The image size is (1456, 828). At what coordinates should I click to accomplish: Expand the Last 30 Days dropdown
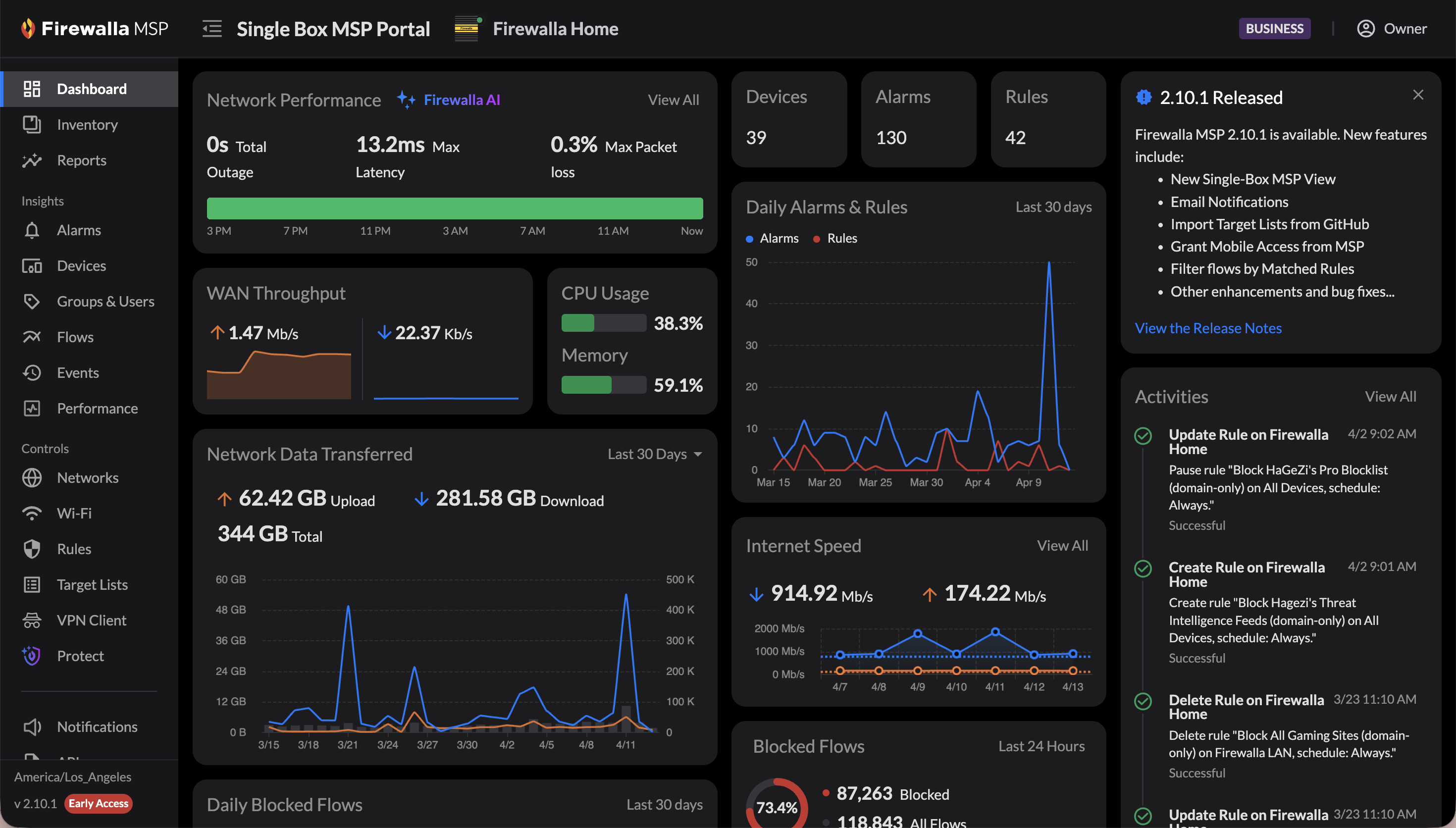[654, 454]
